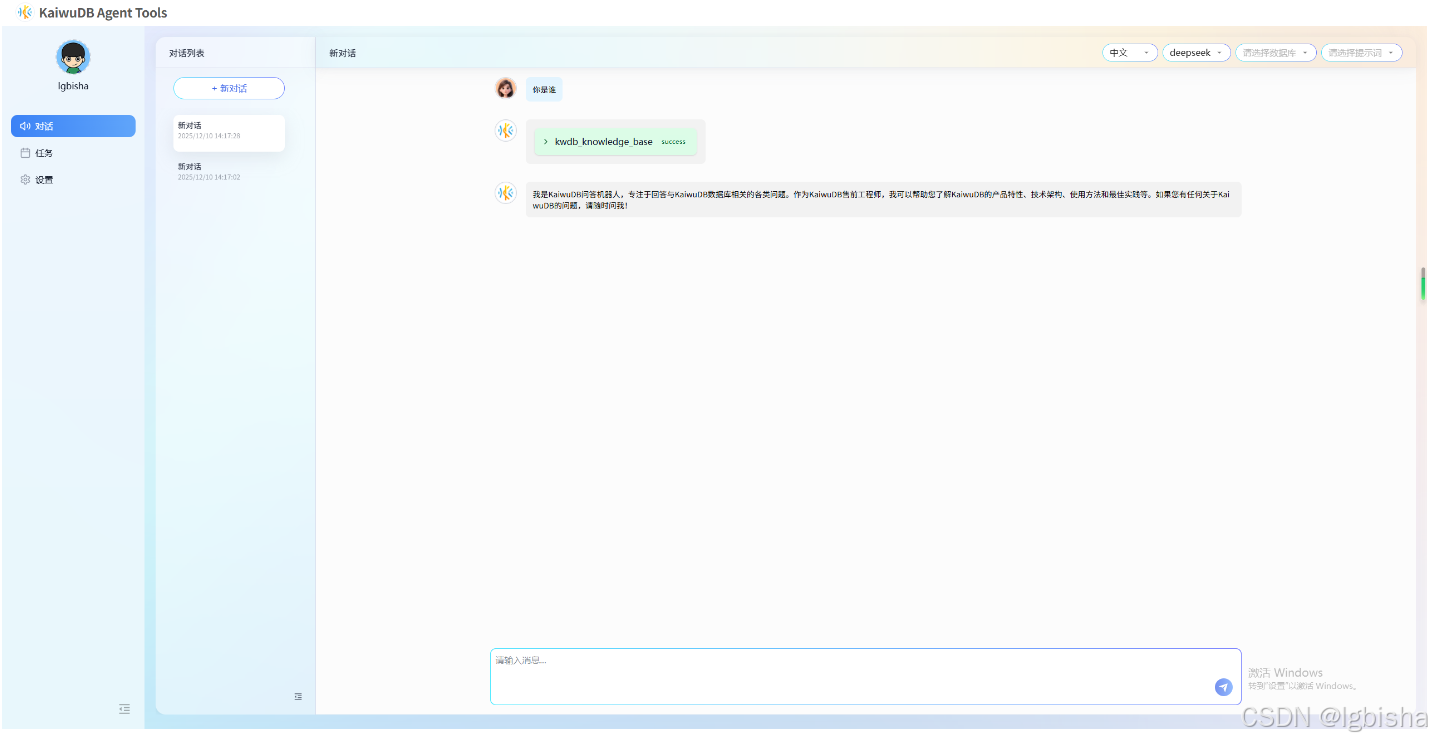Viewport: 1432px width, 743px height.
Task: Open the 中文 language dropdown
Action: pos(1130,53)
